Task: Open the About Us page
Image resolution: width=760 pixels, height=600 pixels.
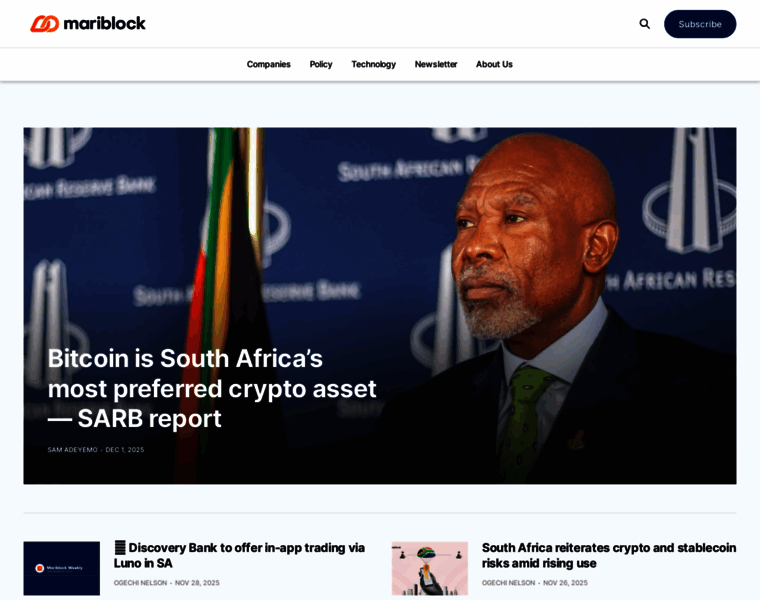Action: pos(494,64)
